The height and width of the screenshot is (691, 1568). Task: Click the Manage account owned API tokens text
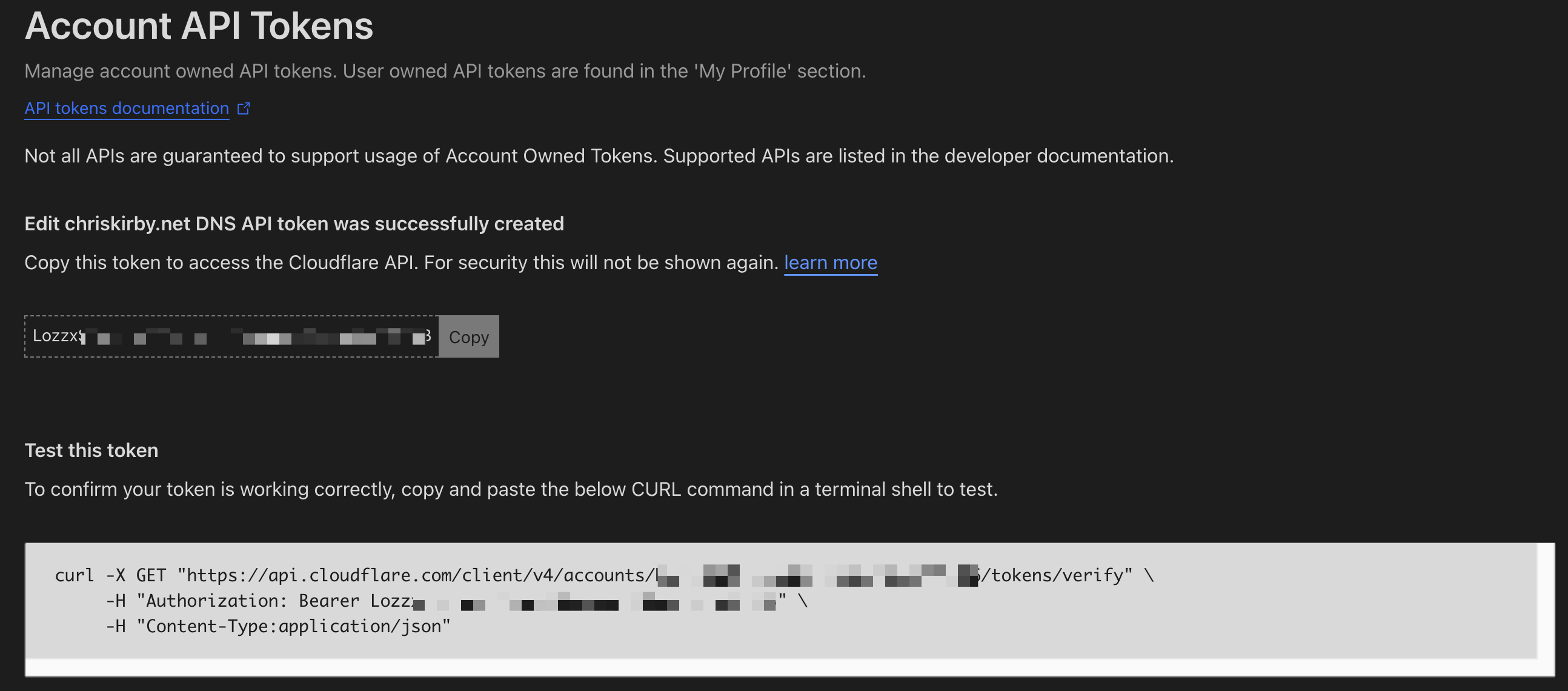(444, 72)
